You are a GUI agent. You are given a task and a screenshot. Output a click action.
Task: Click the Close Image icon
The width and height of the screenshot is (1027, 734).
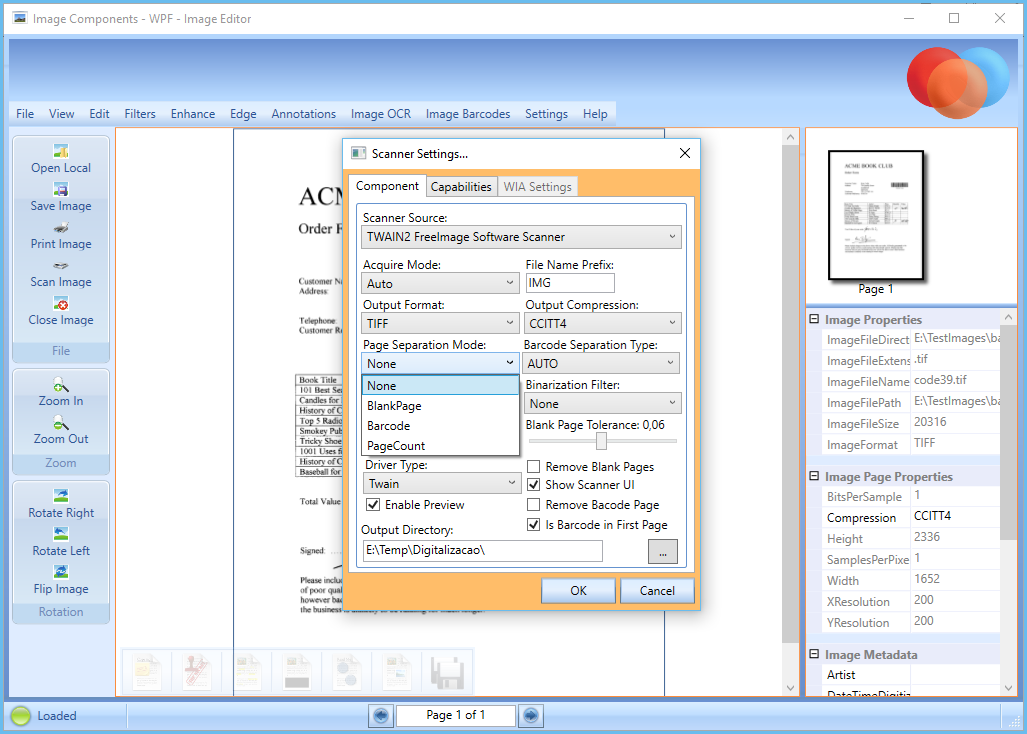pos(61,304)
